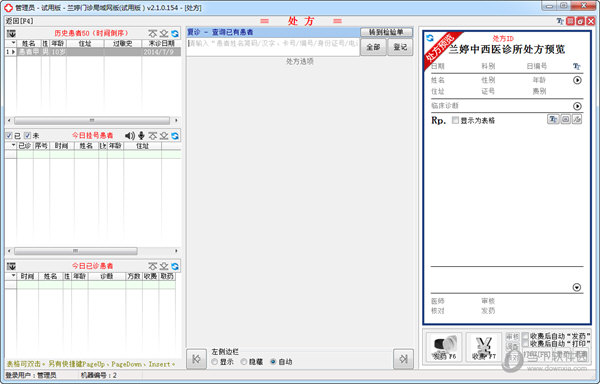This screenshot has height=384, width=600.
Task: Toggle the 已 checkbox
Action: (9, 135)
